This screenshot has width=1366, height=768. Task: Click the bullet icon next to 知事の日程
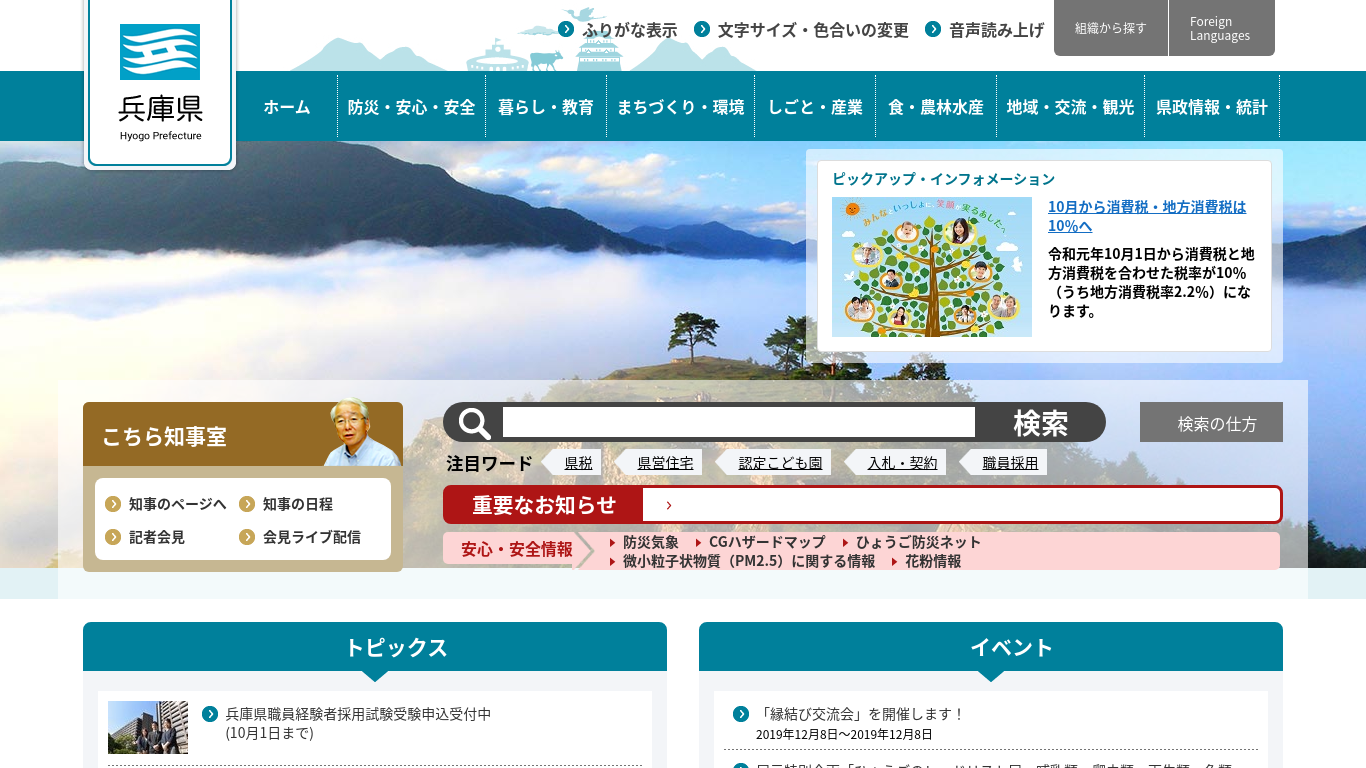pos(247,504)
